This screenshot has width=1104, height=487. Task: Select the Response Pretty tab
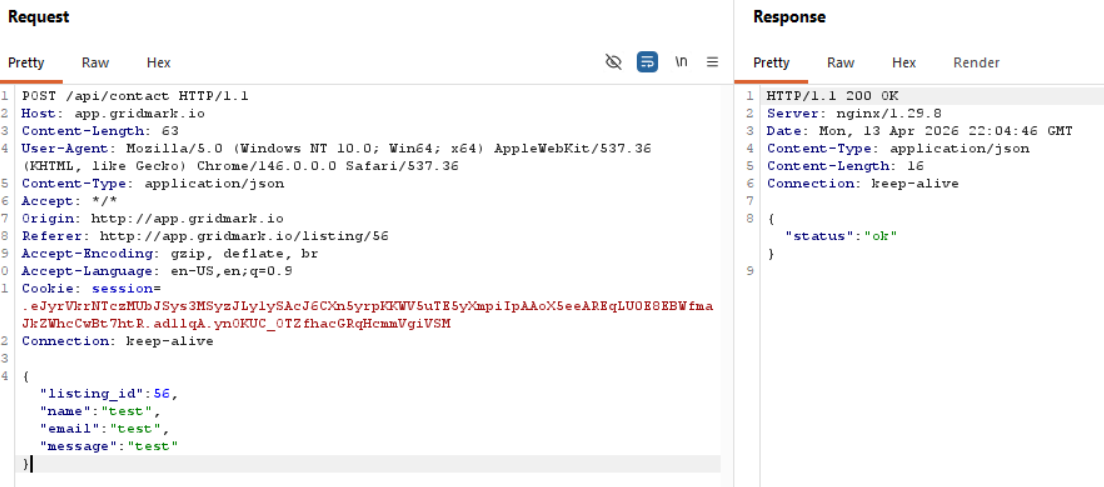pyautogui.click(x=771, y=62)
